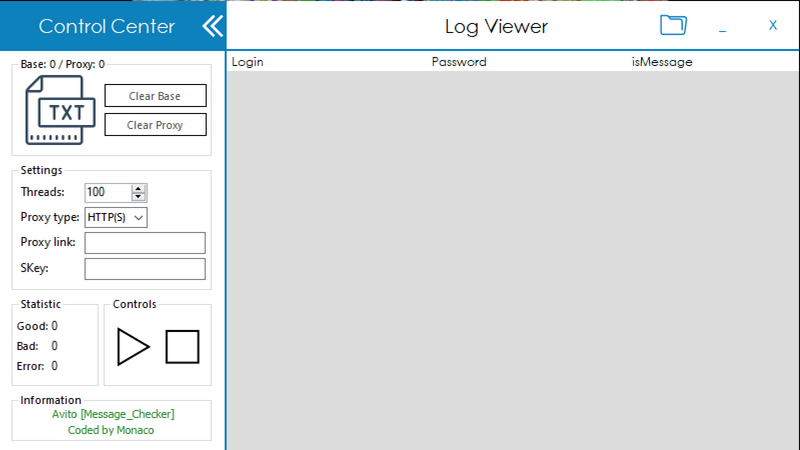The image size is (800, 450).
Task: Click the Clear Proxy button
Action: coord(156,125)
